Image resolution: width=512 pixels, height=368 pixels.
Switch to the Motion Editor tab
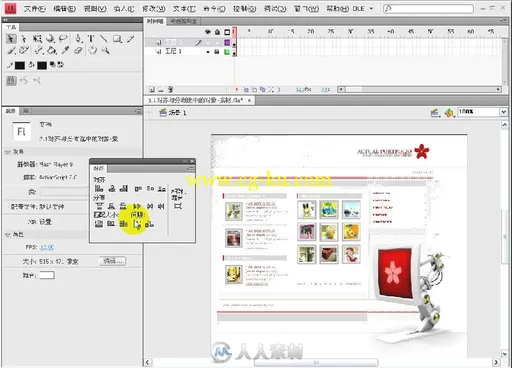pos(184,21)
